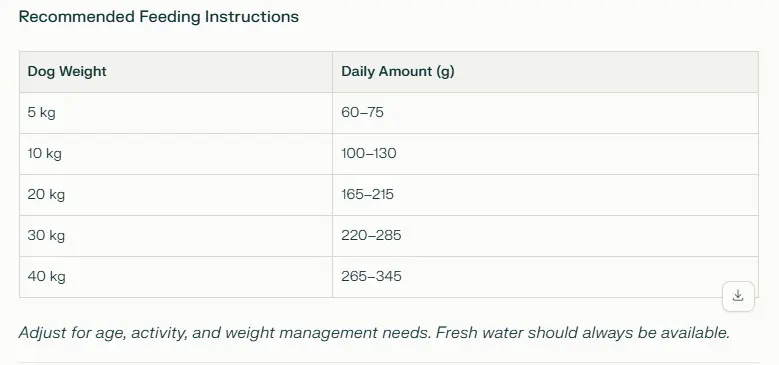Select the 220–285 daily amount cell
The height and width of the screenshot is (365, 779).
coord(545,236)
